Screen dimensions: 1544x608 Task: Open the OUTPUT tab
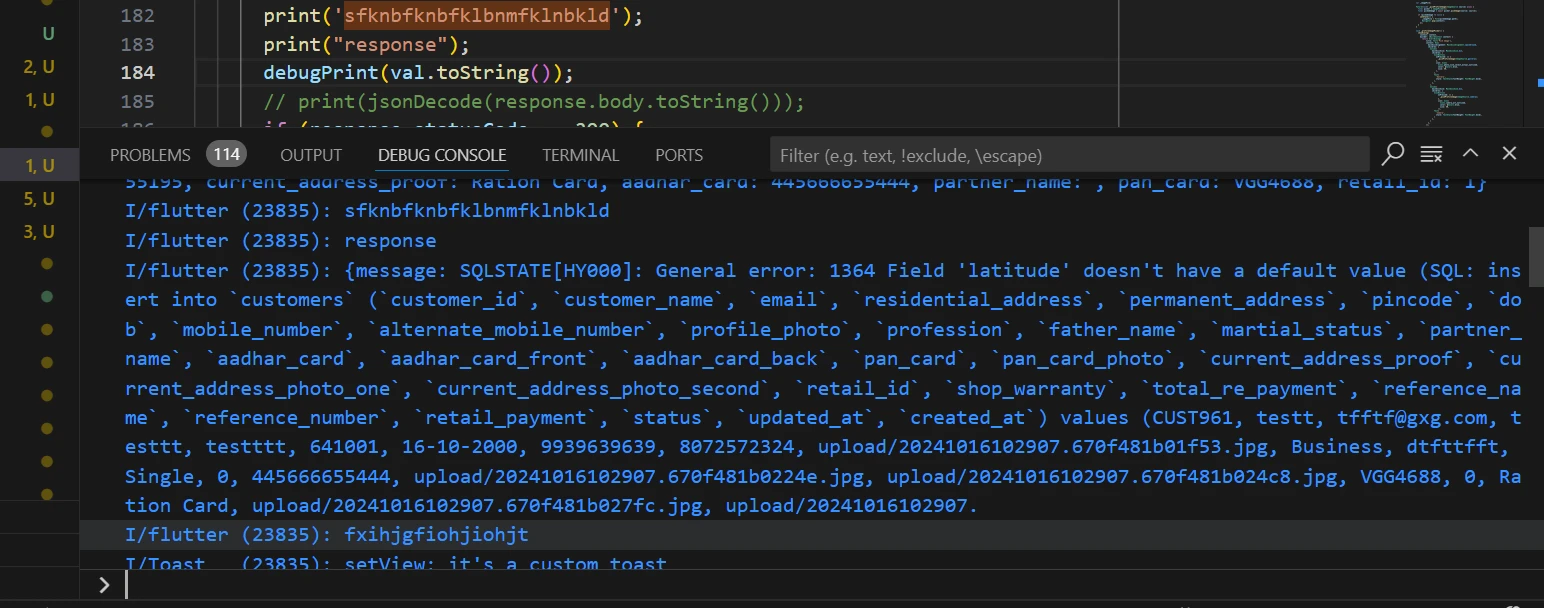click(311, 155)
